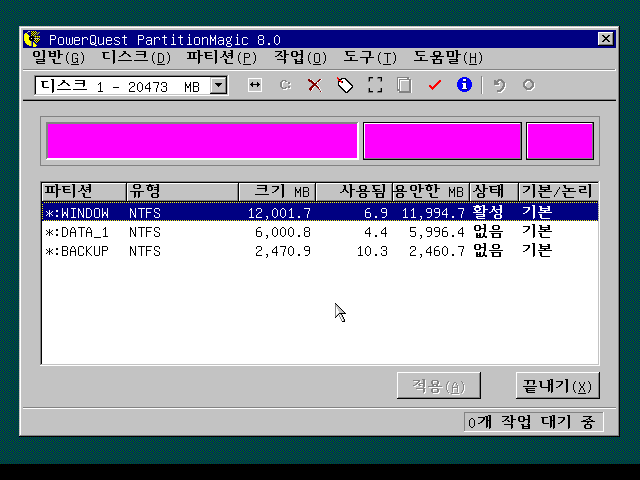Select the *:BACKUP partition row
The image size is (640, 480).
coord(320,251)
